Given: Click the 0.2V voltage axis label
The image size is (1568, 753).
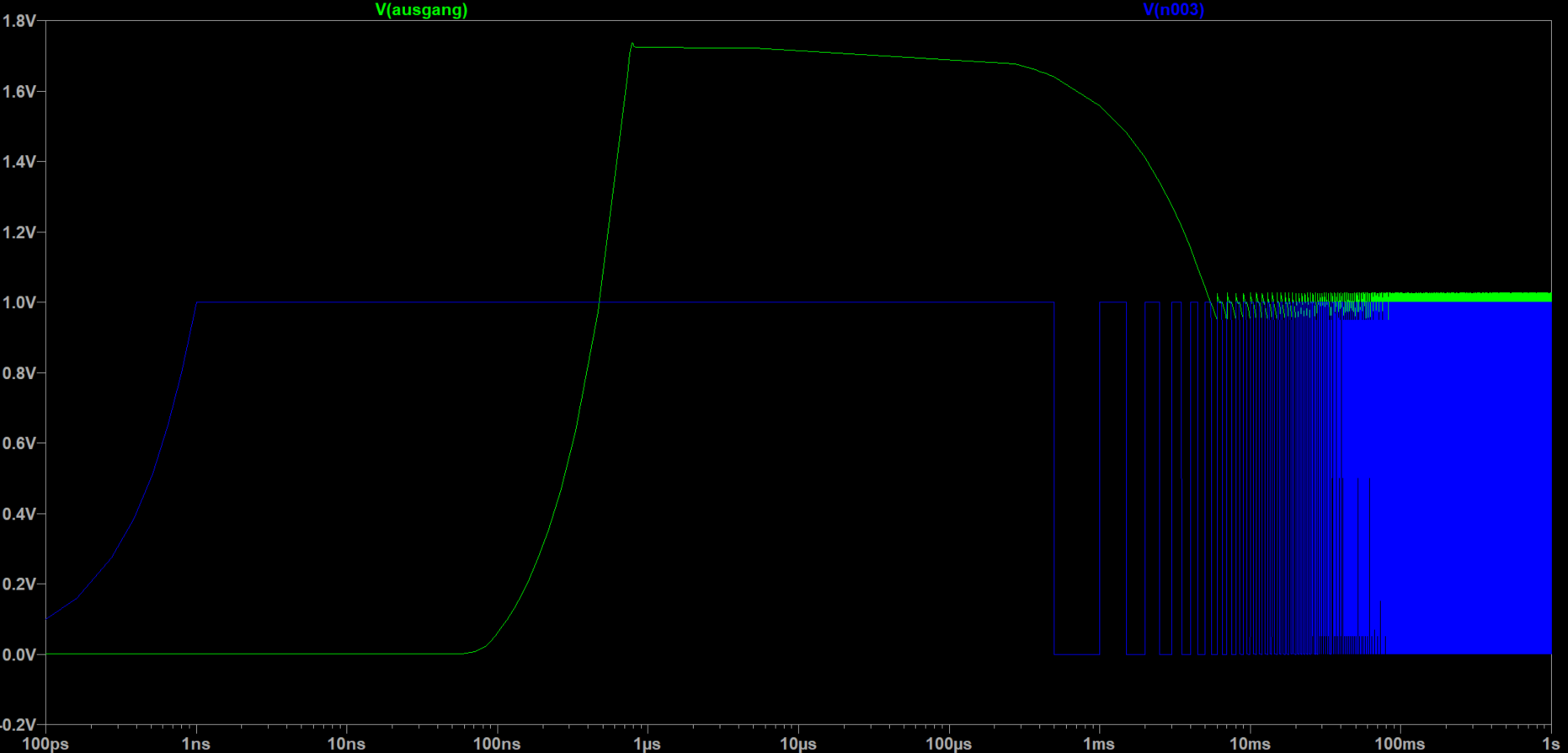Looking at the screenshot, I should (x=19, y=584).
